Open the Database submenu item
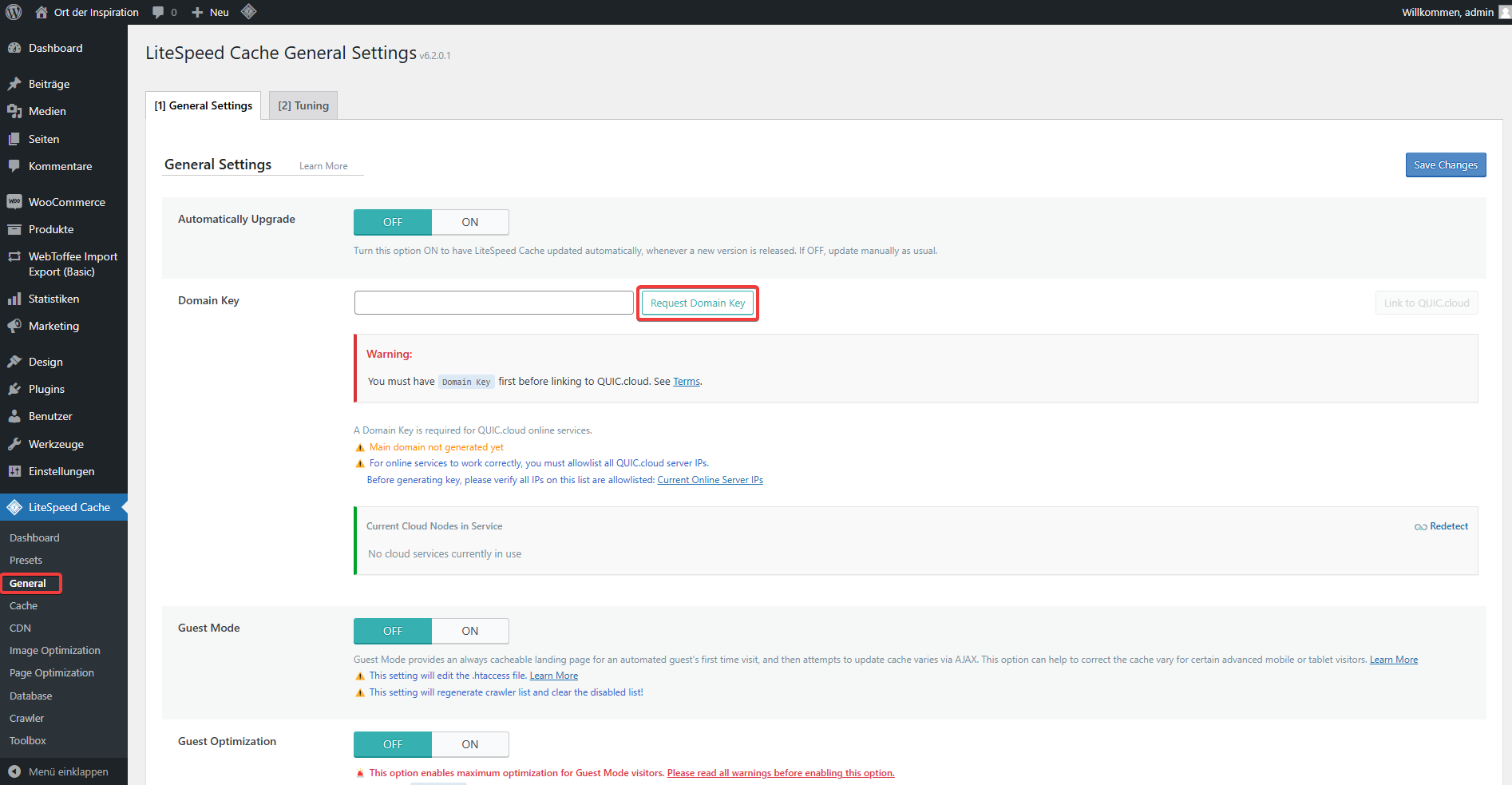This screenshot has width=1512, height=785. (30, 696)
